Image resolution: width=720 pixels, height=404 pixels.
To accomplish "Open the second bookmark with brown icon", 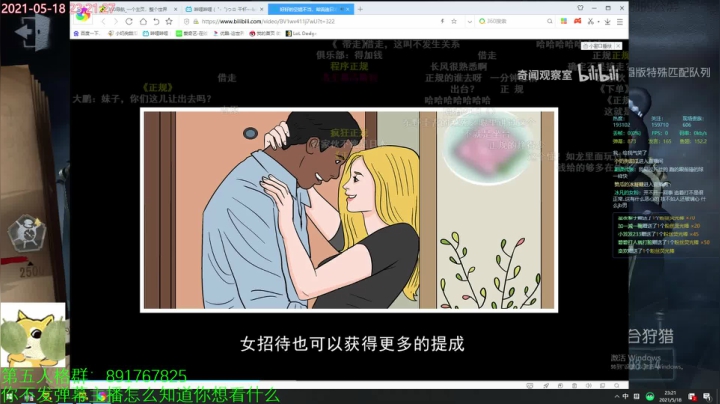I will [x=122, y=34].
